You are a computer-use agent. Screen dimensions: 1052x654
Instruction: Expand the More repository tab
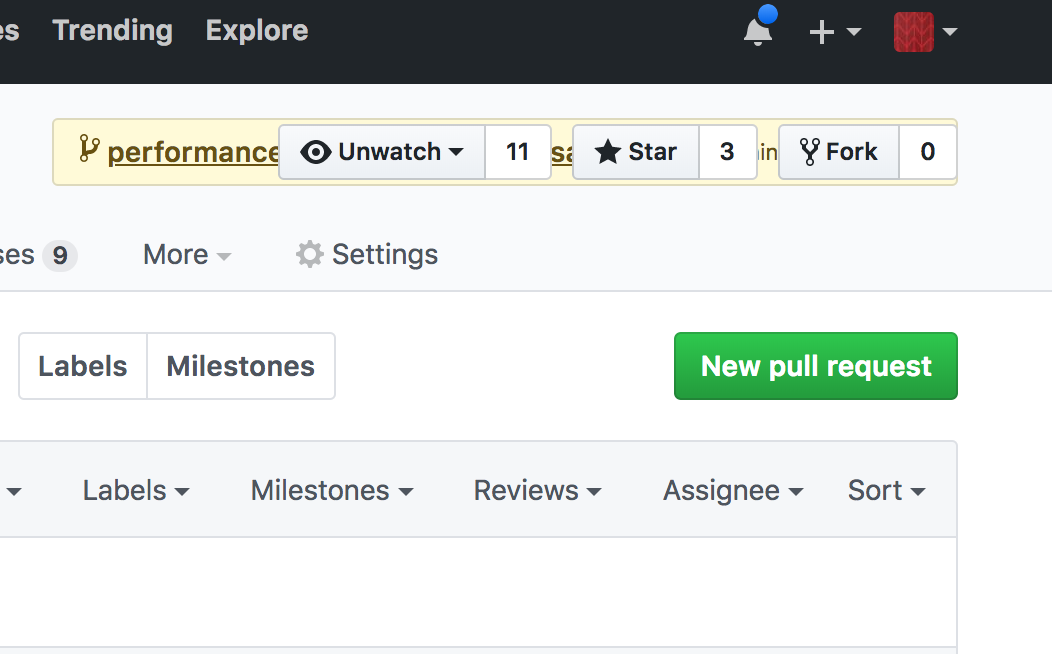(x=187, y=255)
